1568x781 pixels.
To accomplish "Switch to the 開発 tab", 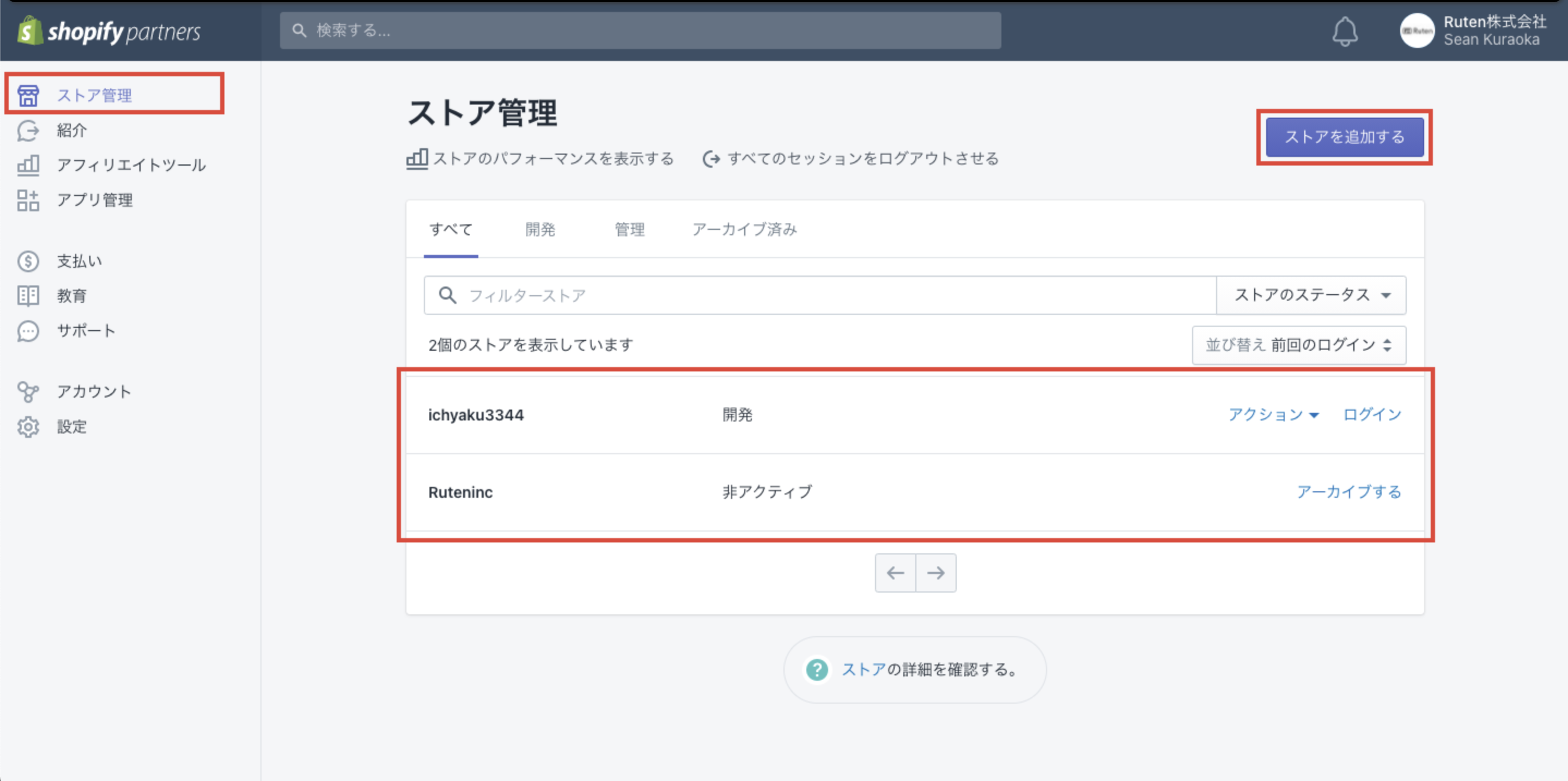I will coord(540,229).
